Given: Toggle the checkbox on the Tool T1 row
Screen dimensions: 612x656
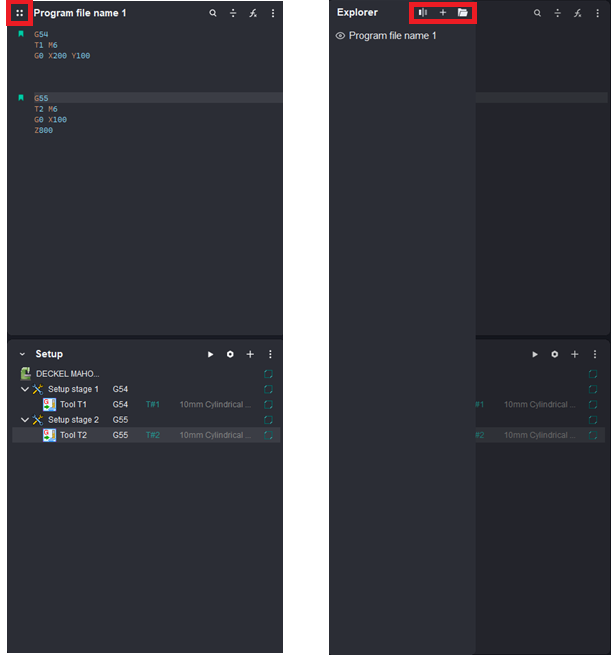Looking at the screenshot, I should (x=268, y=405).
